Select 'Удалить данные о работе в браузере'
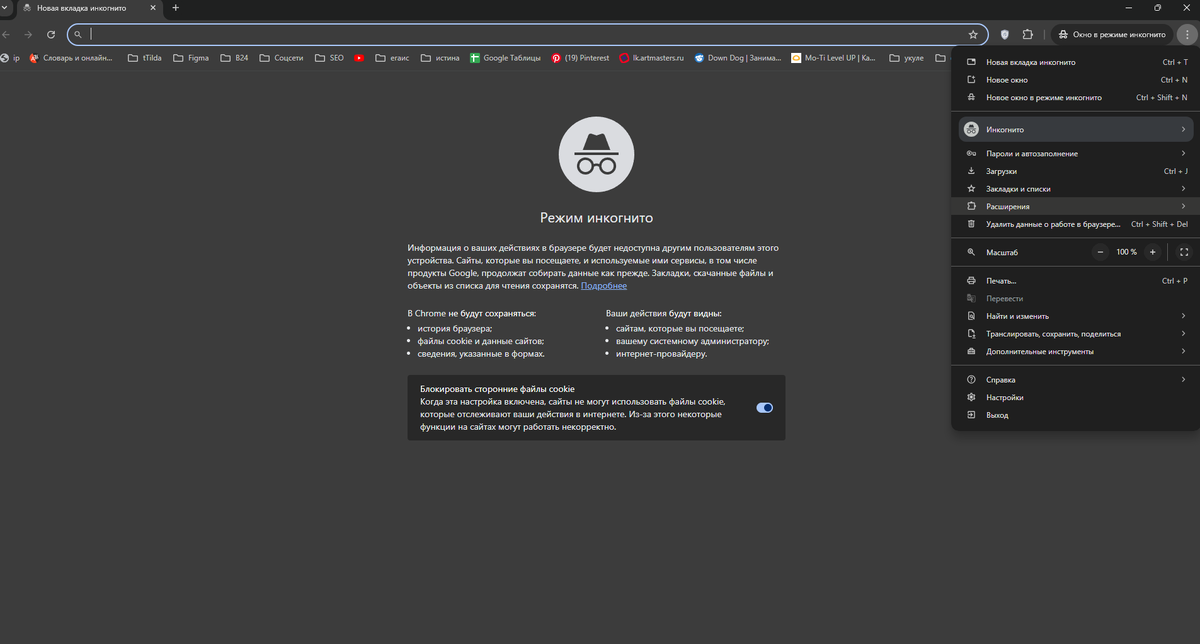The image size is (1200, 644). tap(1076, 224)
